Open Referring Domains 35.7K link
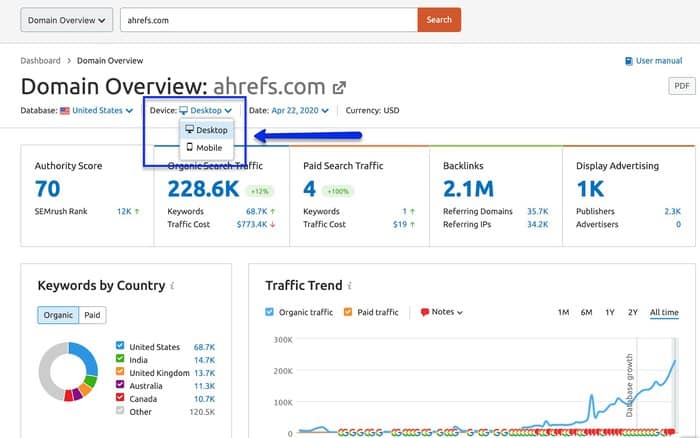Screen dimensions: 700x438 click(538, 212)
